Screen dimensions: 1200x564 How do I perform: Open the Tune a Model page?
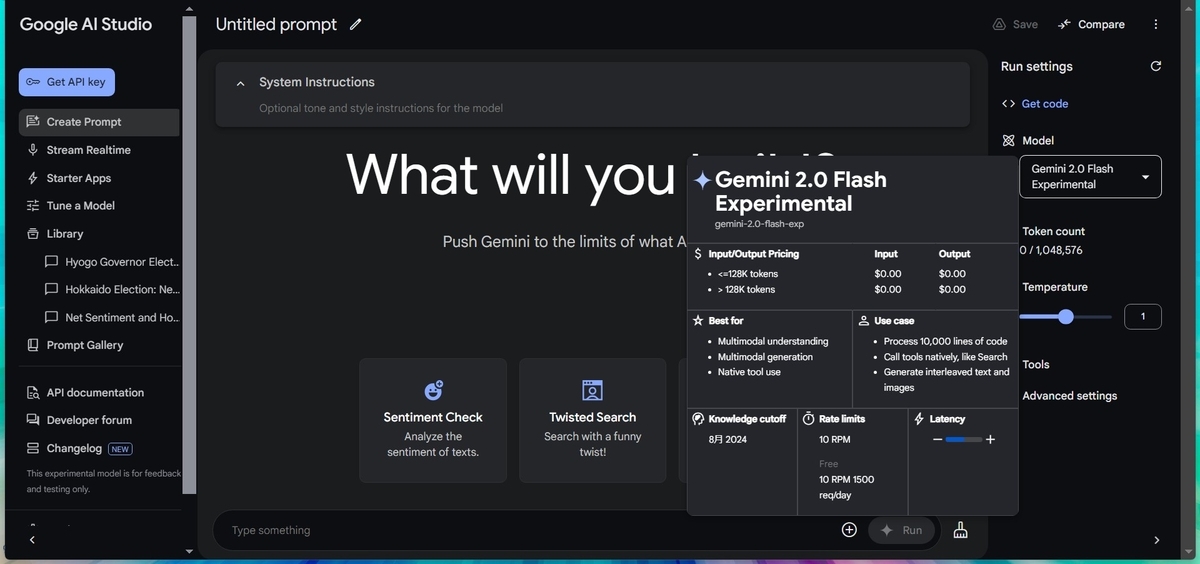99,205
